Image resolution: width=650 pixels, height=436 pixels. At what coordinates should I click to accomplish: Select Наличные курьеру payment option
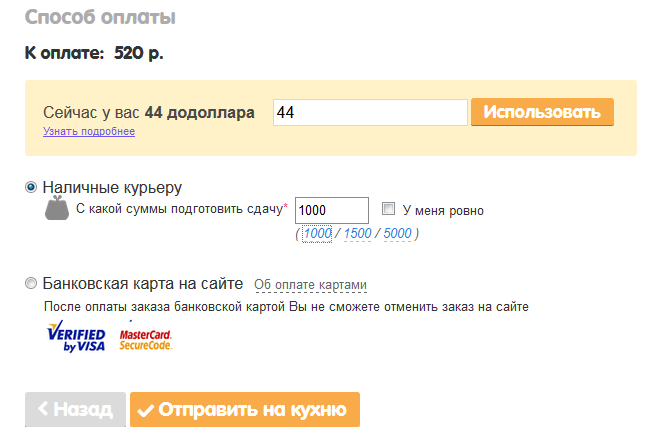coord(31,187)
